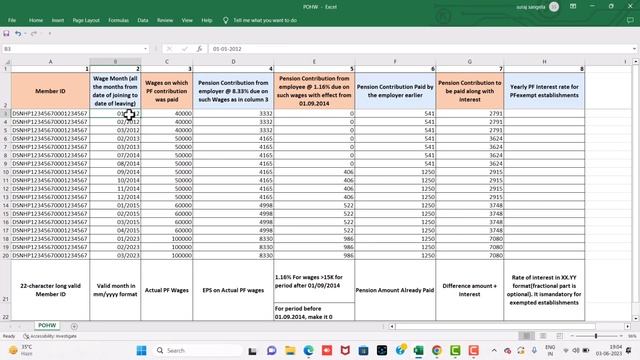Open Google Chrome from the taskbar
Image resolution: width=640 pixels, height=360 pixels.
pyautogui.click(x=437, y=350)
